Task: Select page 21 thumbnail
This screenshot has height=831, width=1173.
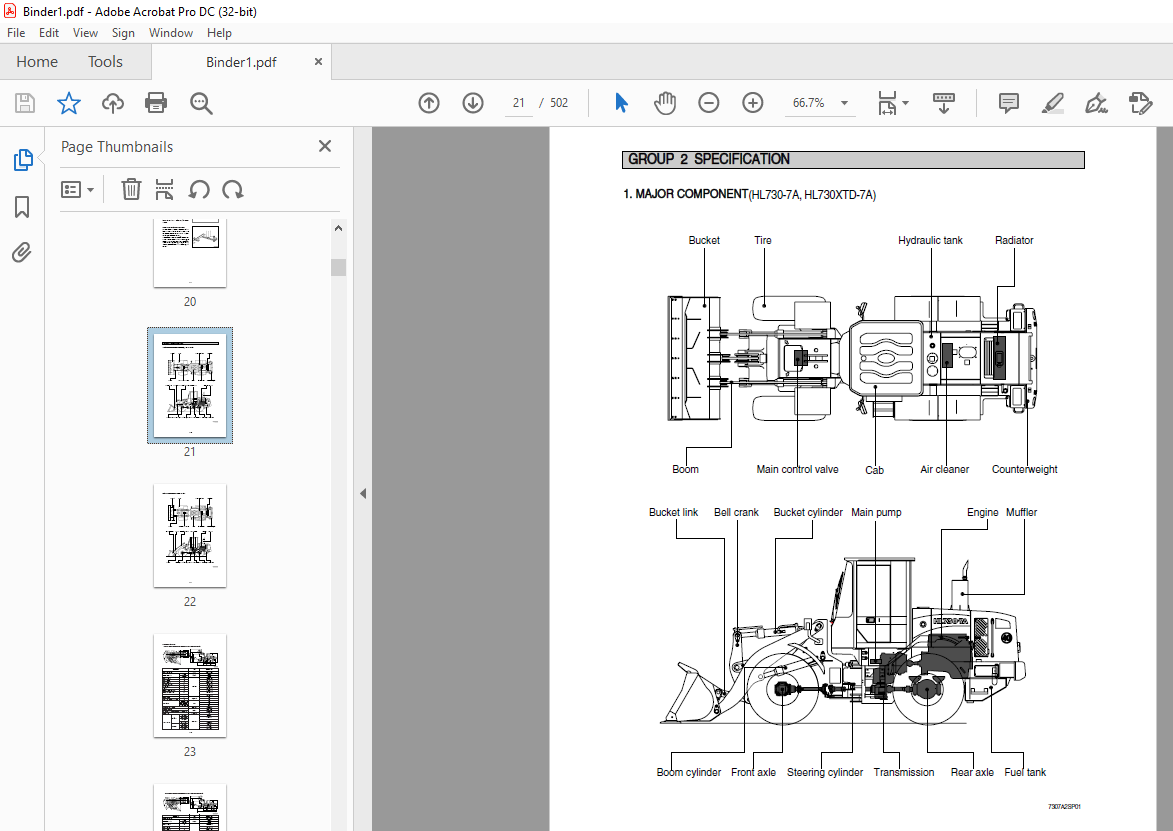Action: point(190,385)
